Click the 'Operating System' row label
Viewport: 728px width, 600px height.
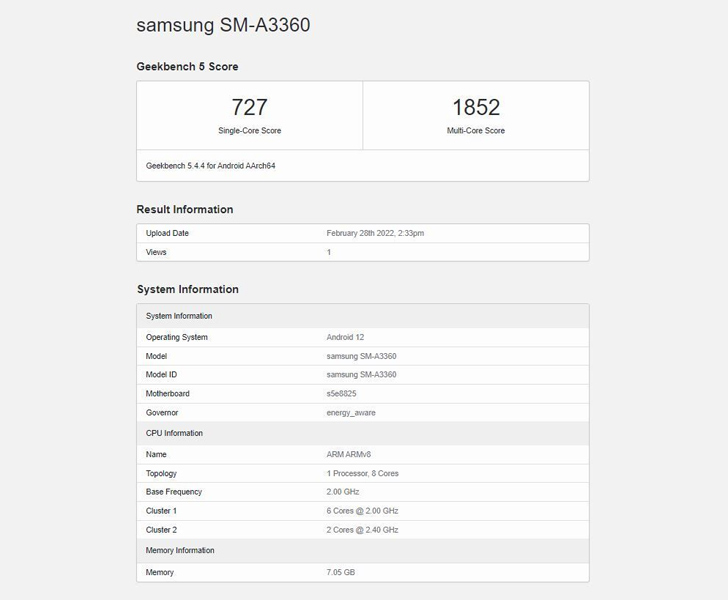pyautogui.click(x=176, y=337)
